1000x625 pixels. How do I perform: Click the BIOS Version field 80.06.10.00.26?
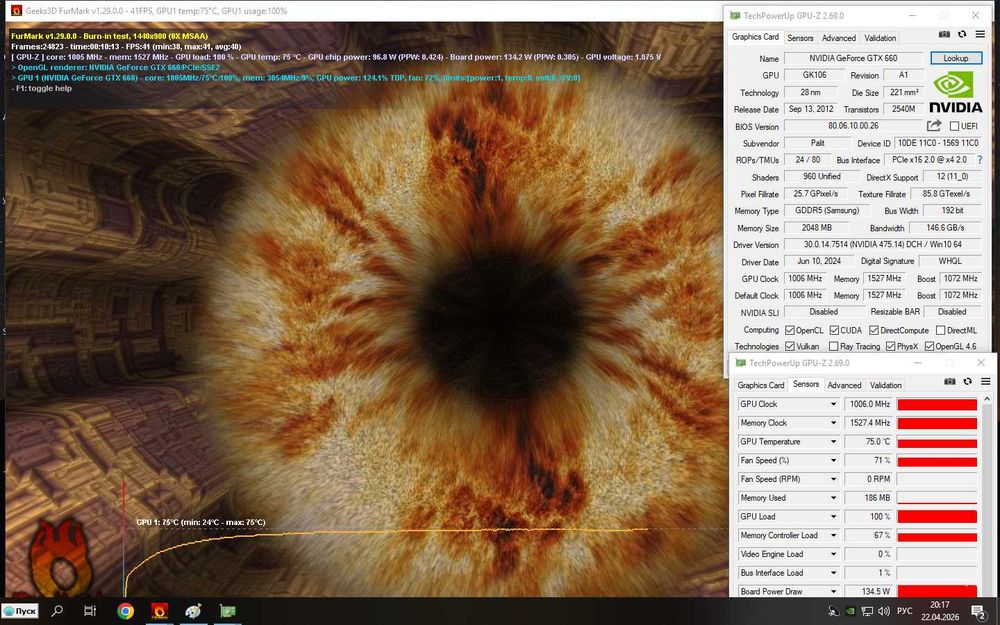[x=853, y=126]
